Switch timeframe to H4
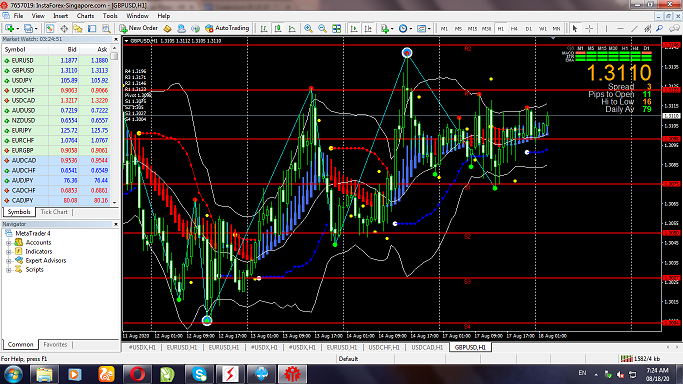This screenshot has height=384, width=683. (514, 29)
